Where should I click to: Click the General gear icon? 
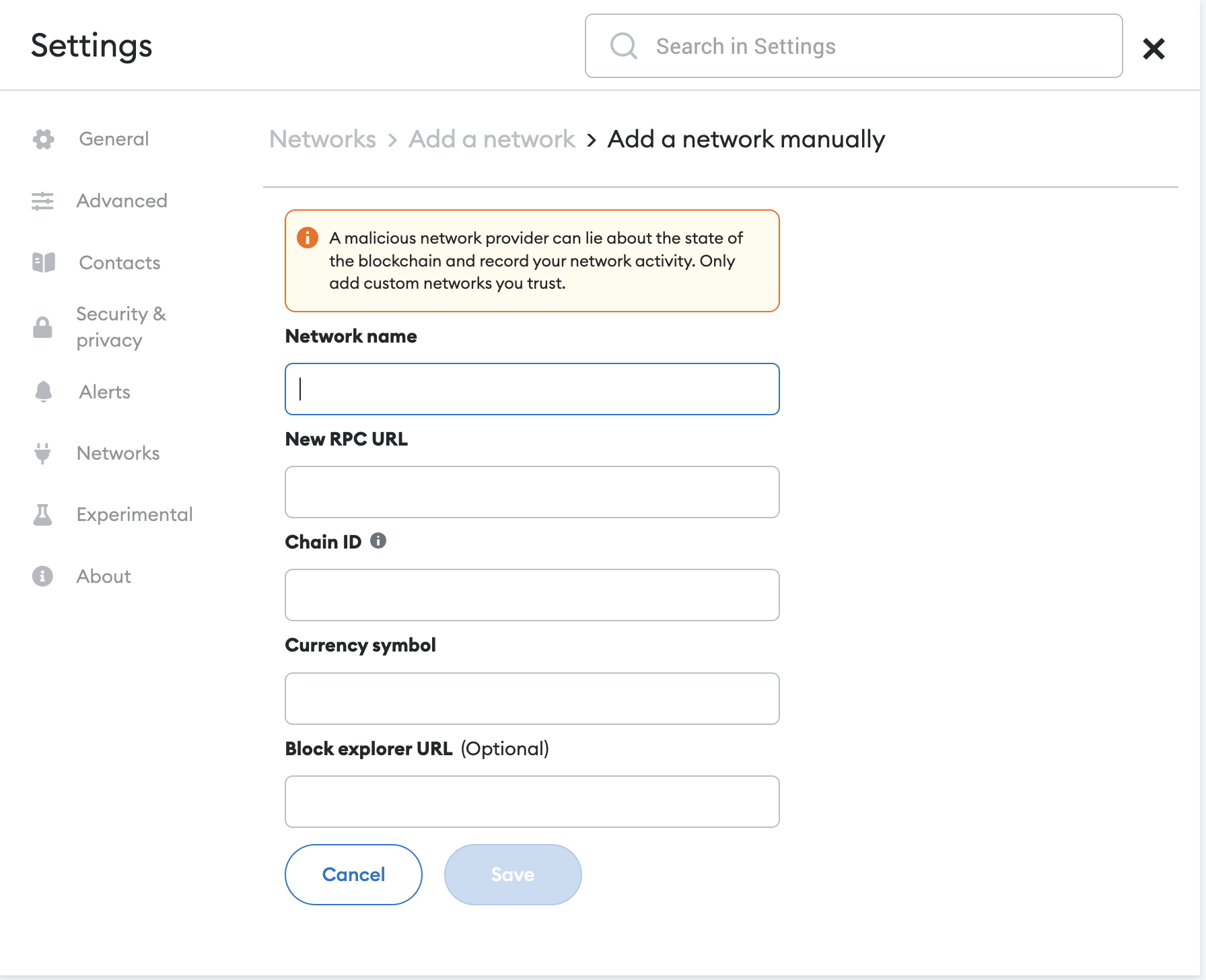[44, 139]
